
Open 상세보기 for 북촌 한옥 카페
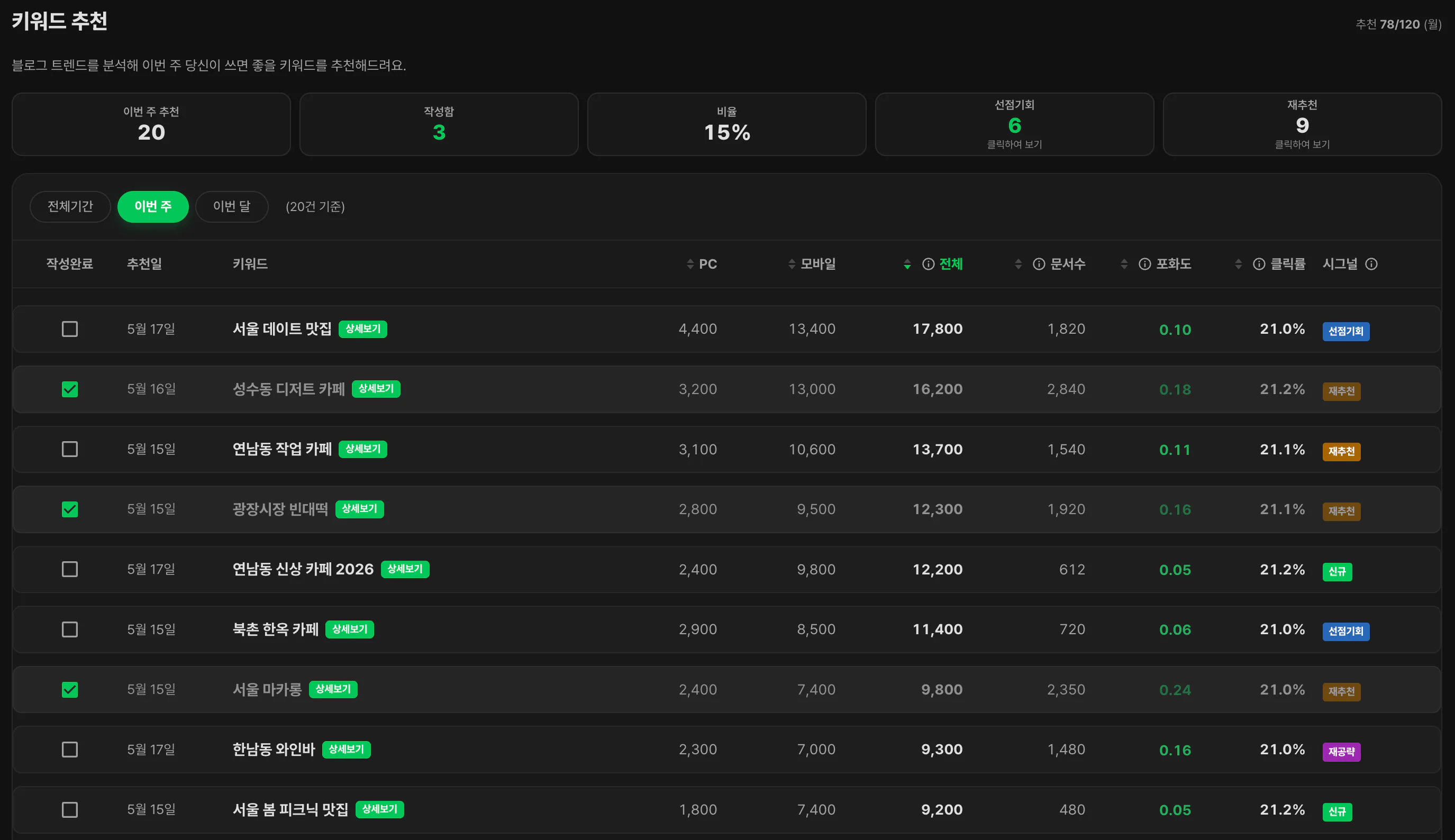350,629
